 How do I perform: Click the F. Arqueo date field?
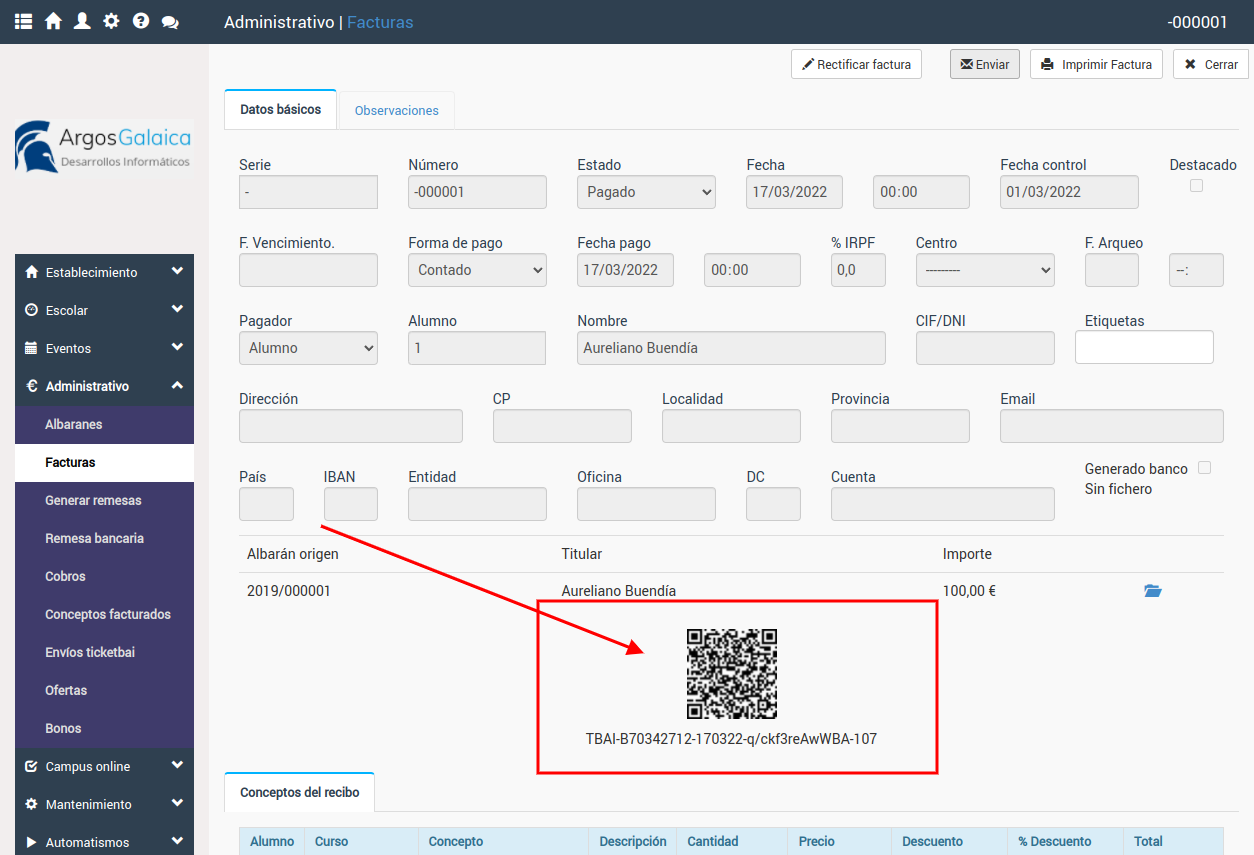point(1112,270)
